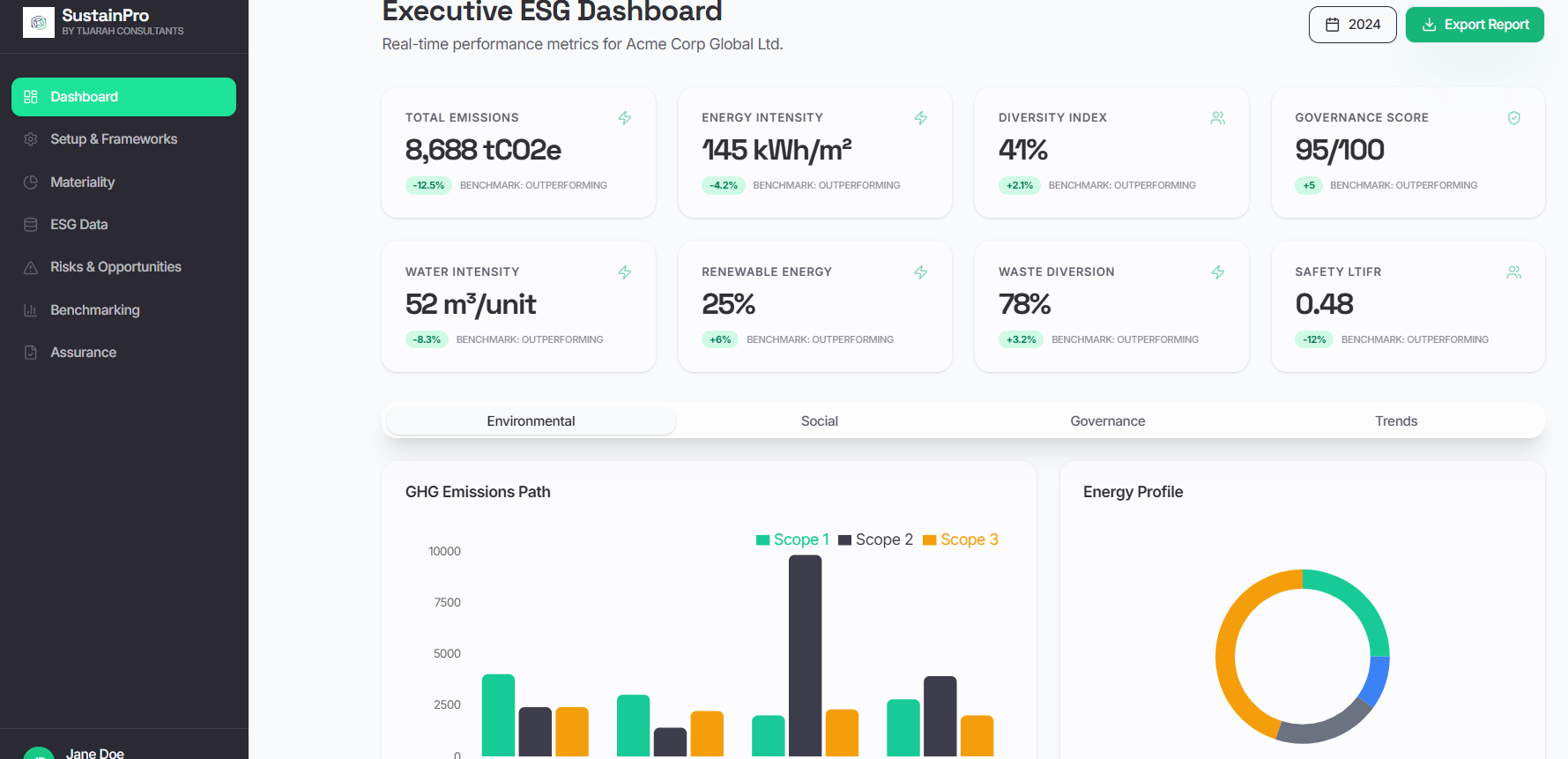This screenshot has height=759, width=1568.
Task: Toggle Scope 1 legend item
Action: click(792, 539)
